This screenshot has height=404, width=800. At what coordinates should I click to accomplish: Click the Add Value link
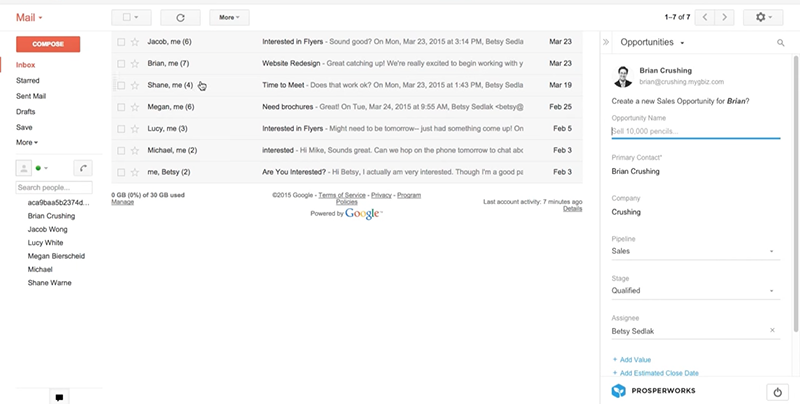[x=634, y=359]
